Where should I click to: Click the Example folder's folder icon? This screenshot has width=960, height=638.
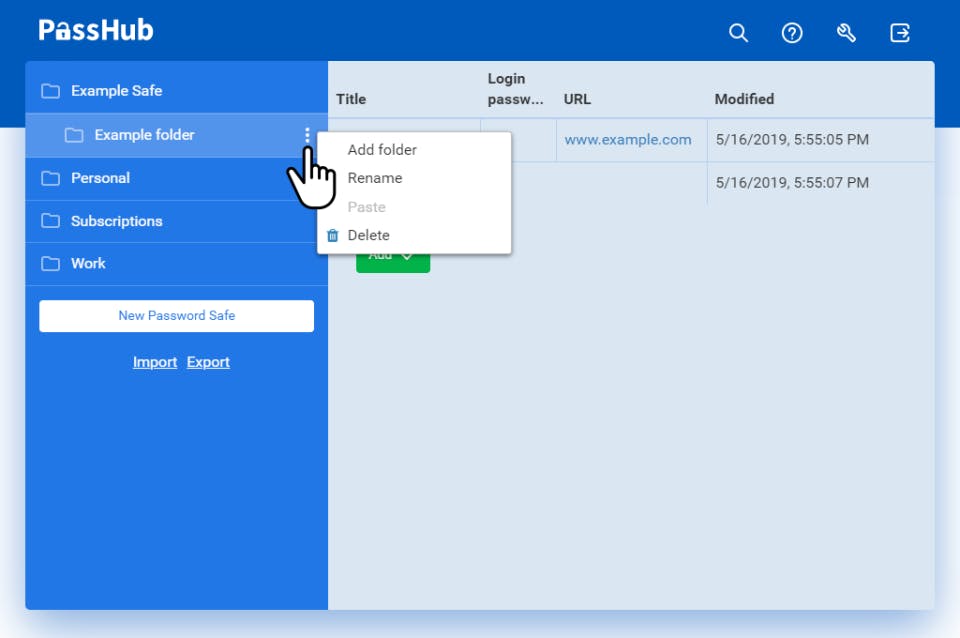(x=74, y=135)
